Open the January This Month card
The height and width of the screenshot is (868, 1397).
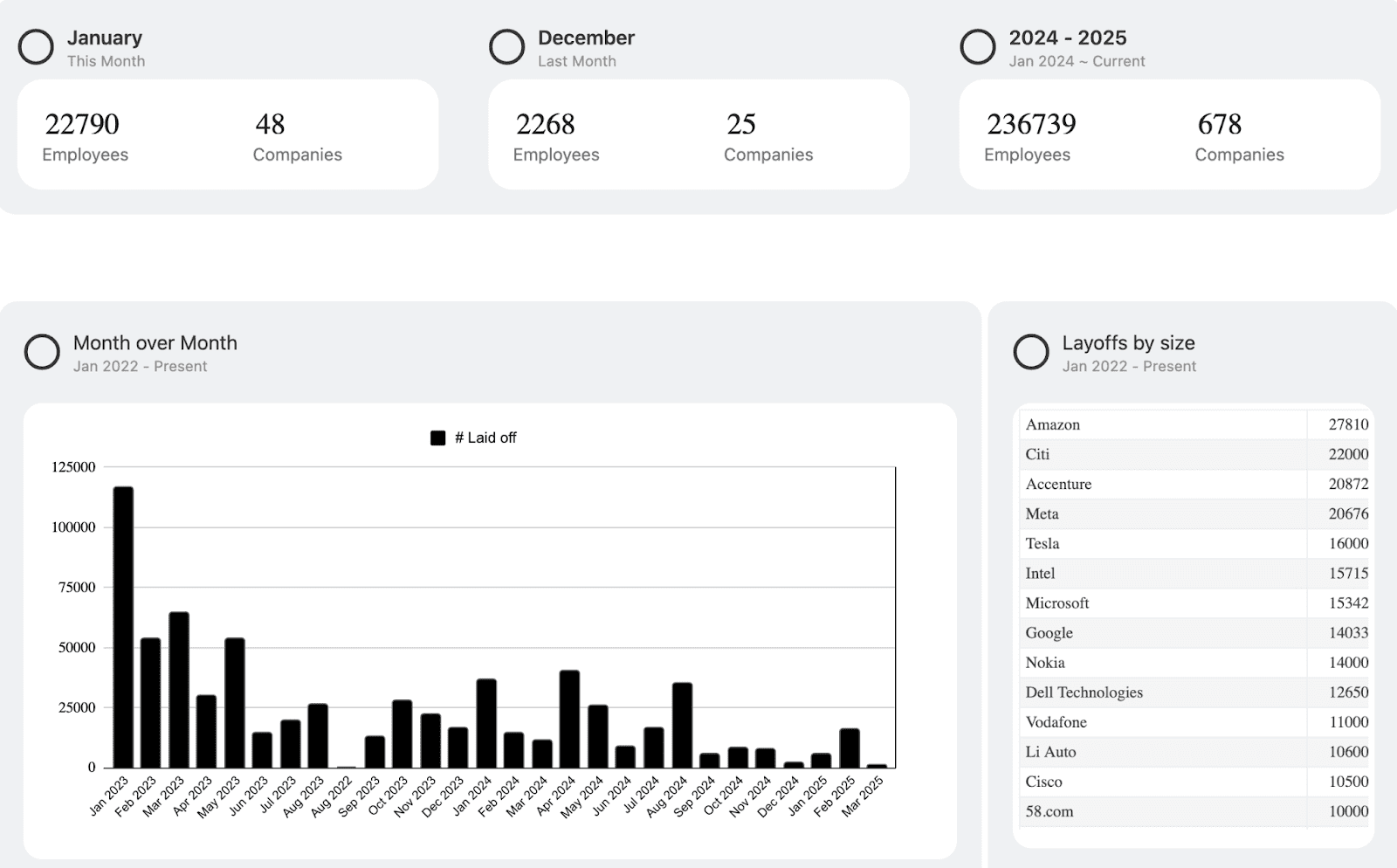(227, 133)
